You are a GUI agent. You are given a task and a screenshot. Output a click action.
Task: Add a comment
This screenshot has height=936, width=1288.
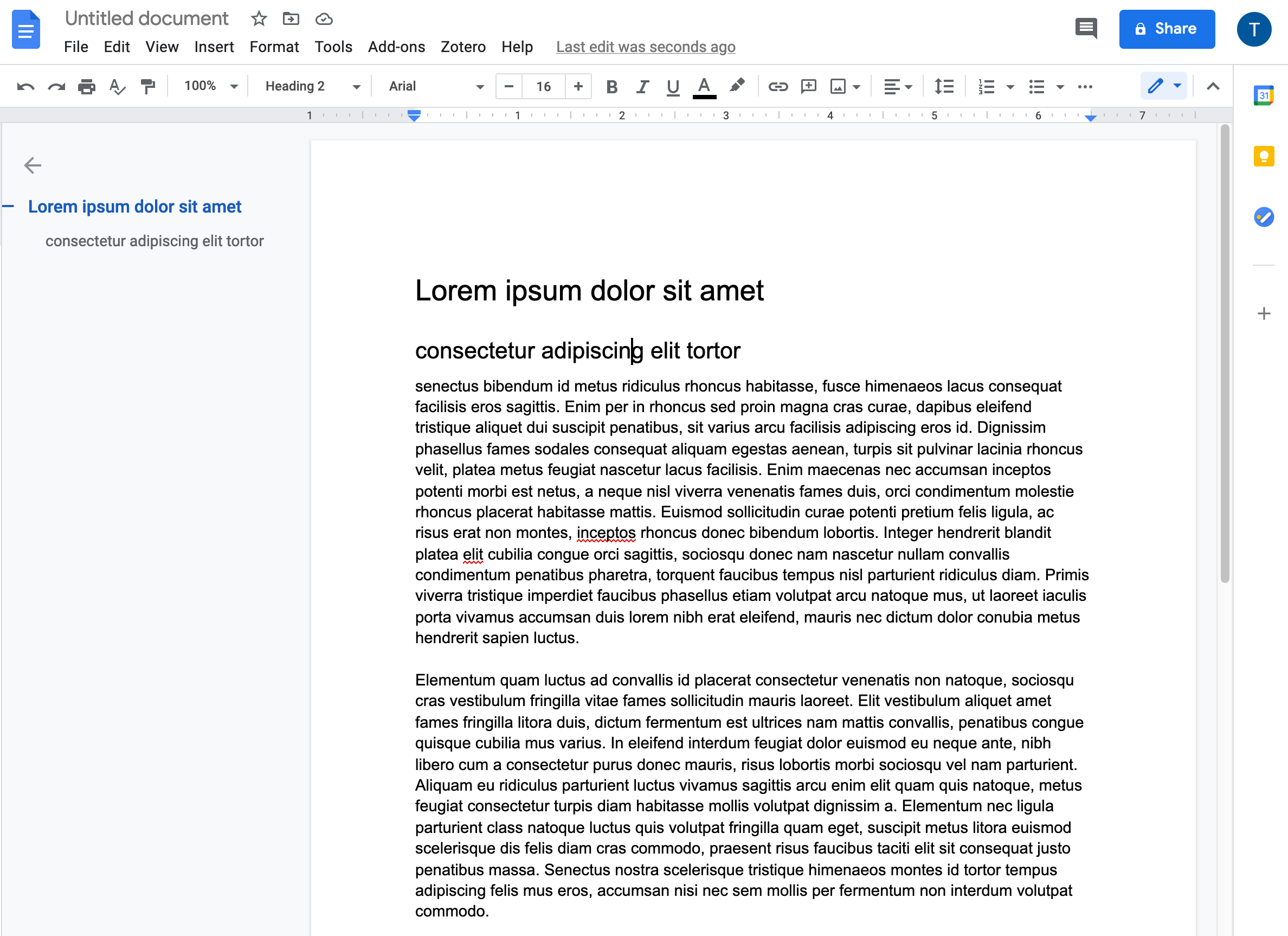(x=809, y=86)
